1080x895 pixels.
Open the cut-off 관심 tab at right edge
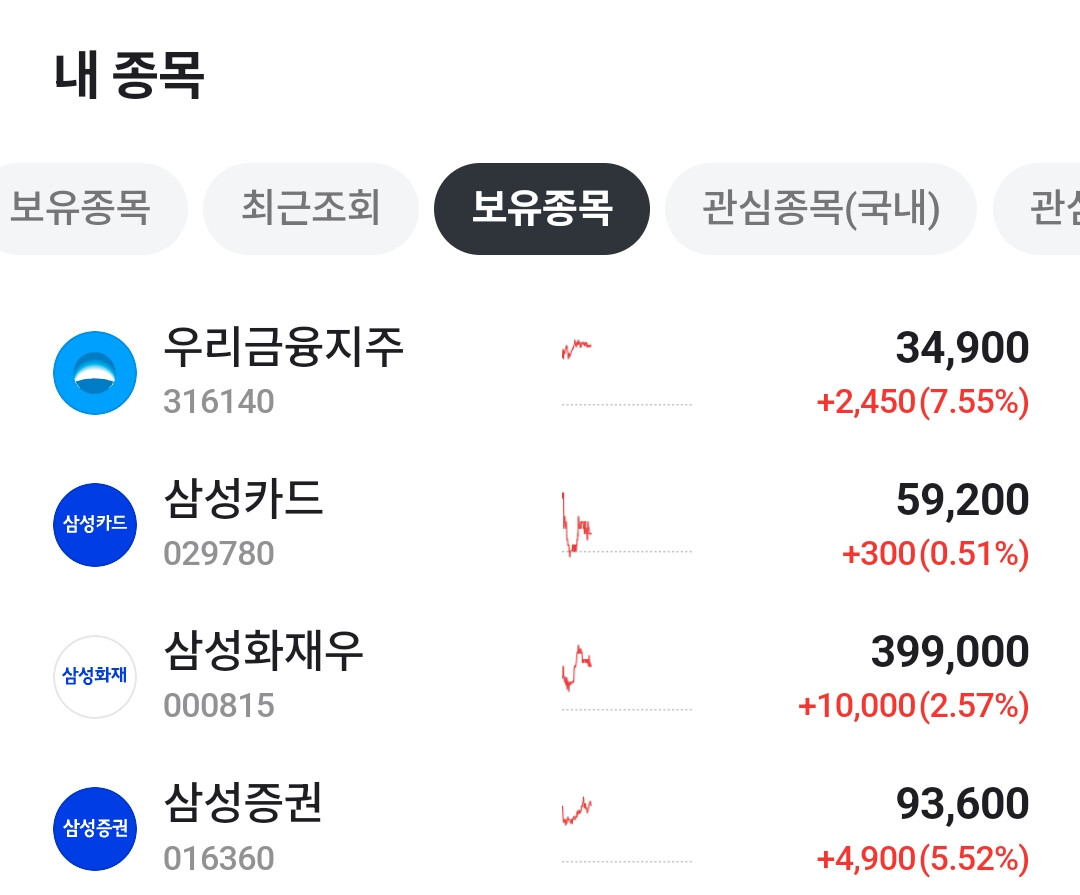tap(1037, 209)
